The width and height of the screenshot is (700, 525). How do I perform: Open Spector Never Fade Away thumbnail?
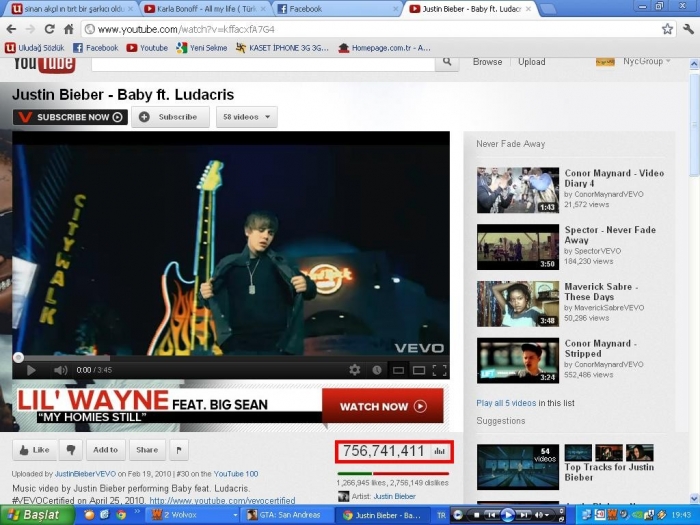(518, 247)
